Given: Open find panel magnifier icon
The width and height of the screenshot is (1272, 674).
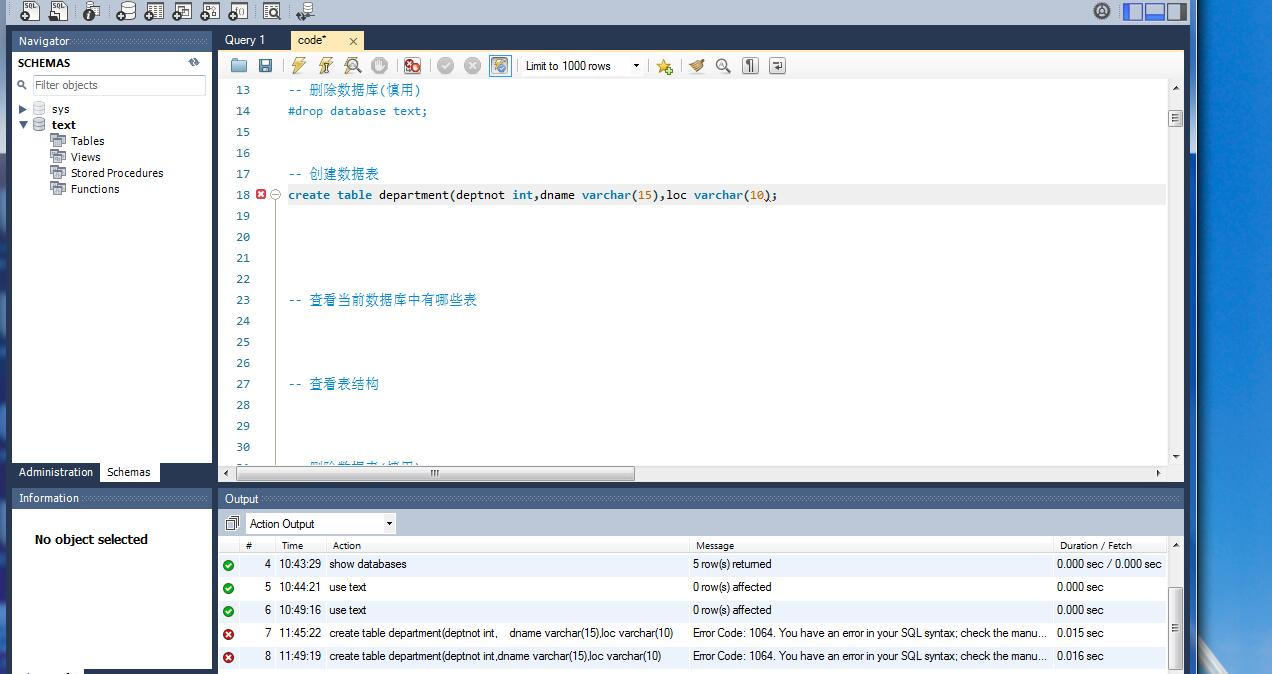Looking at the screenshot, I should pyautogui.click(x=723, y=66).
